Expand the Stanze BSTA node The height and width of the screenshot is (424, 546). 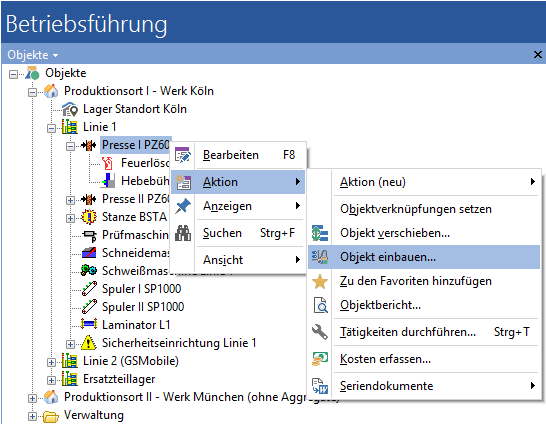point(70,218)
